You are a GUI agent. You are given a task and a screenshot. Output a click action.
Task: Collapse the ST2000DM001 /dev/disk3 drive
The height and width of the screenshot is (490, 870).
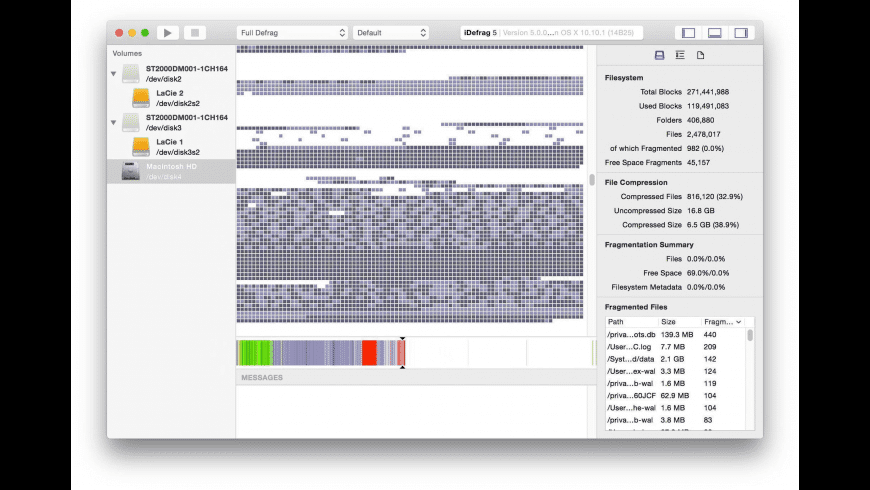113,122
